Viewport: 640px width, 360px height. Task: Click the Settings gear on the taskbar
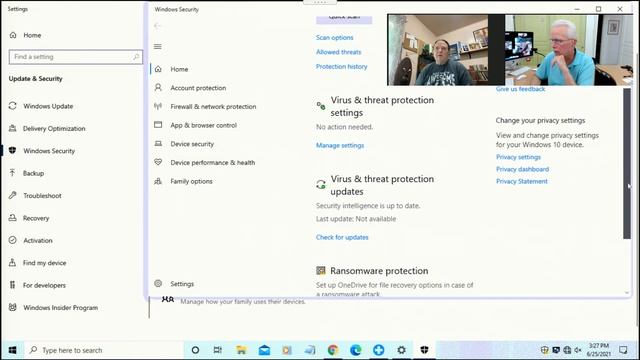click(x=401, y=350)
